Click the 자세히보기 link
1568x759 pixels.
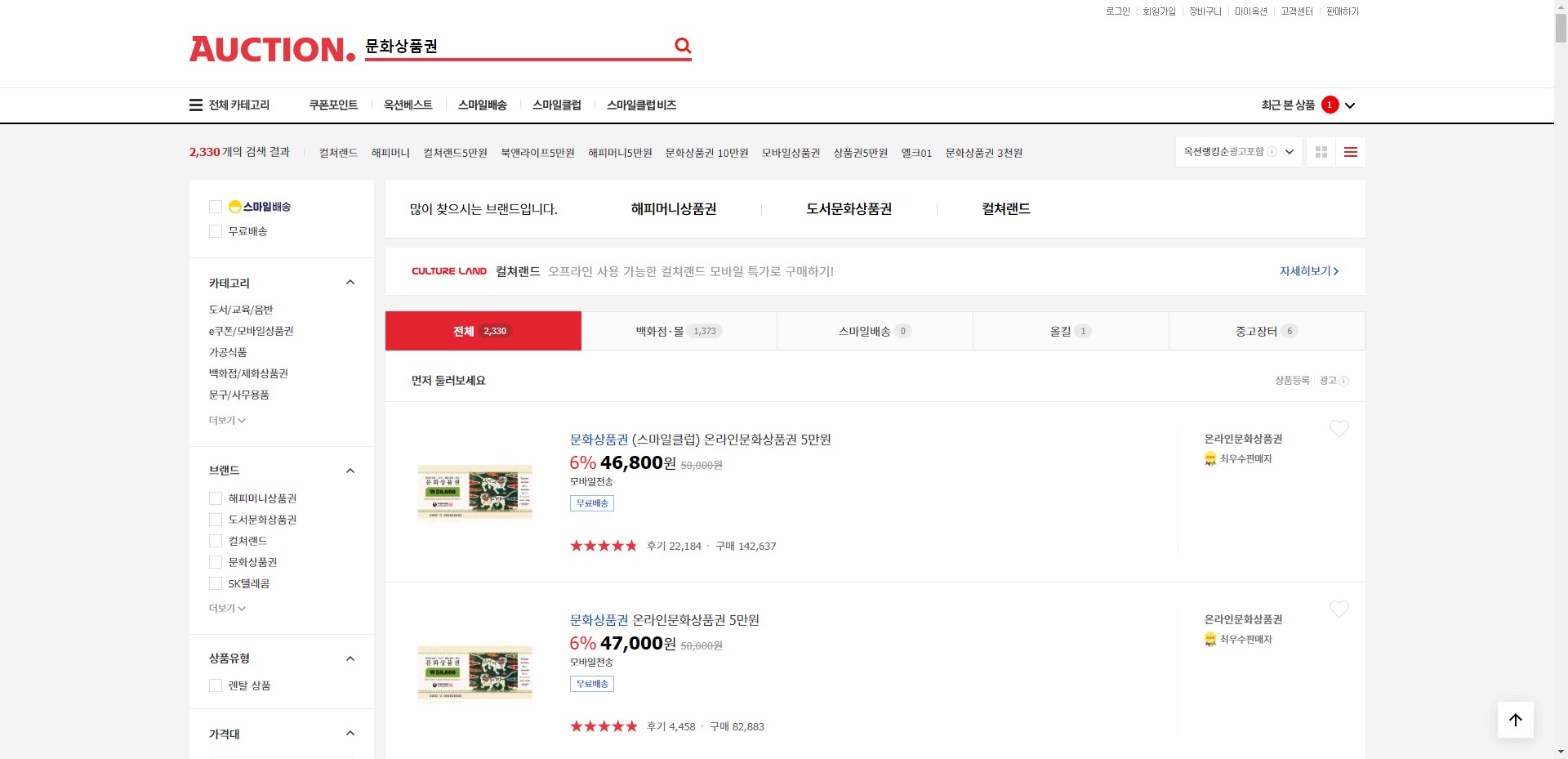pos(1309,271)
